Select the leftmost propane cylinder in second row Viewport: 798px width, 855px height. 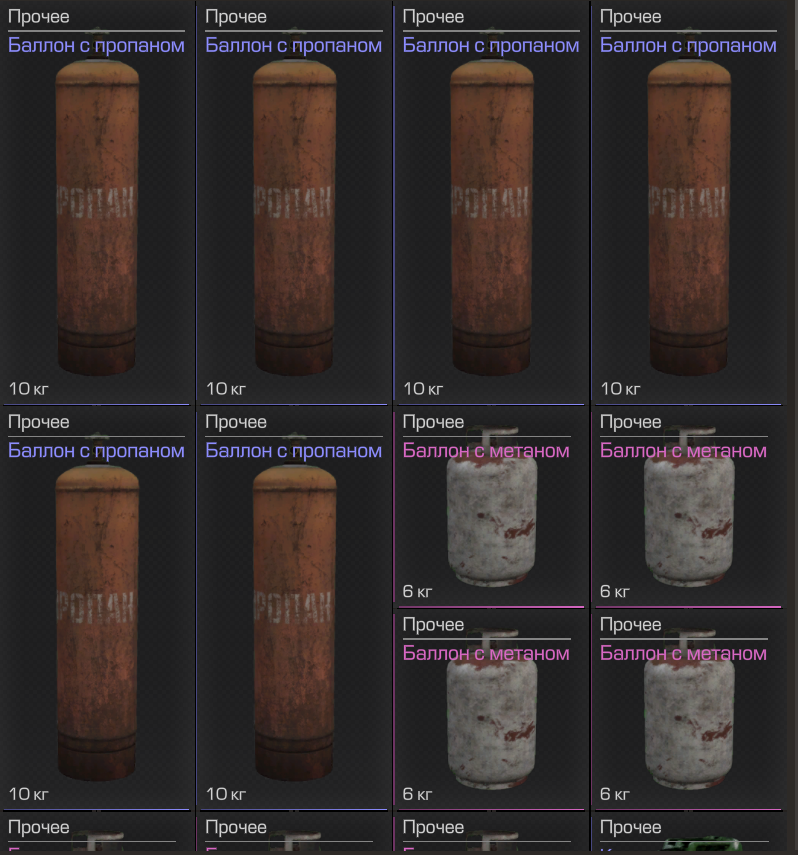[97, 608]
